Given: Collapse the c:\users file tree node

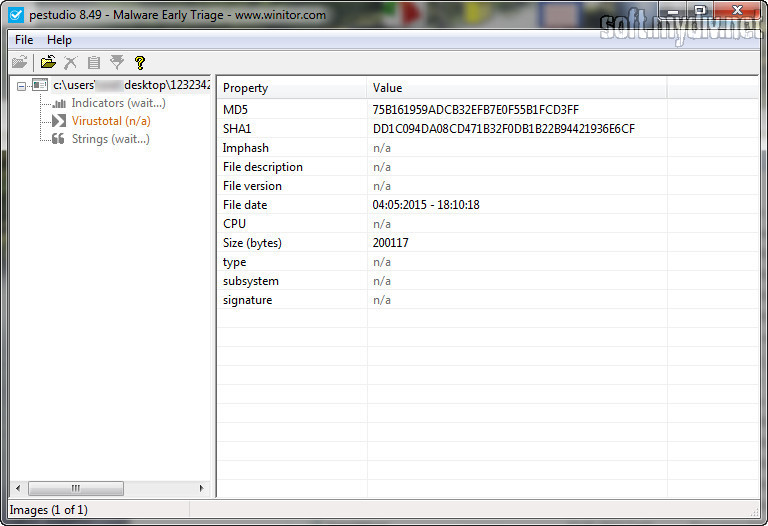Looking at the screenshot, I should (21, 86).
